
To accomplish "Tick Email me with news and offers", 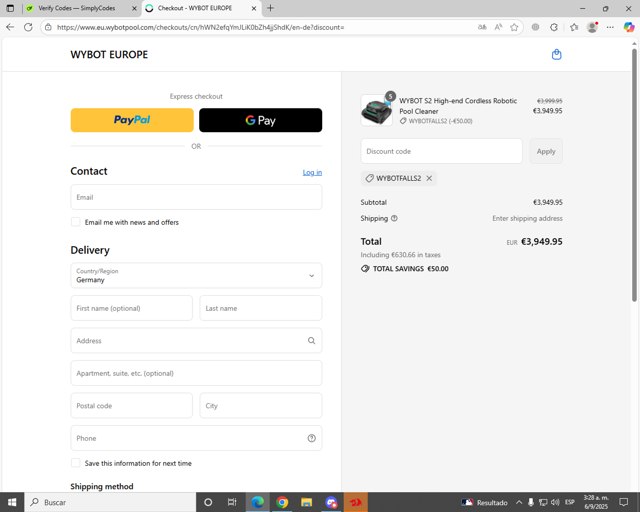I will pos(76,222).
